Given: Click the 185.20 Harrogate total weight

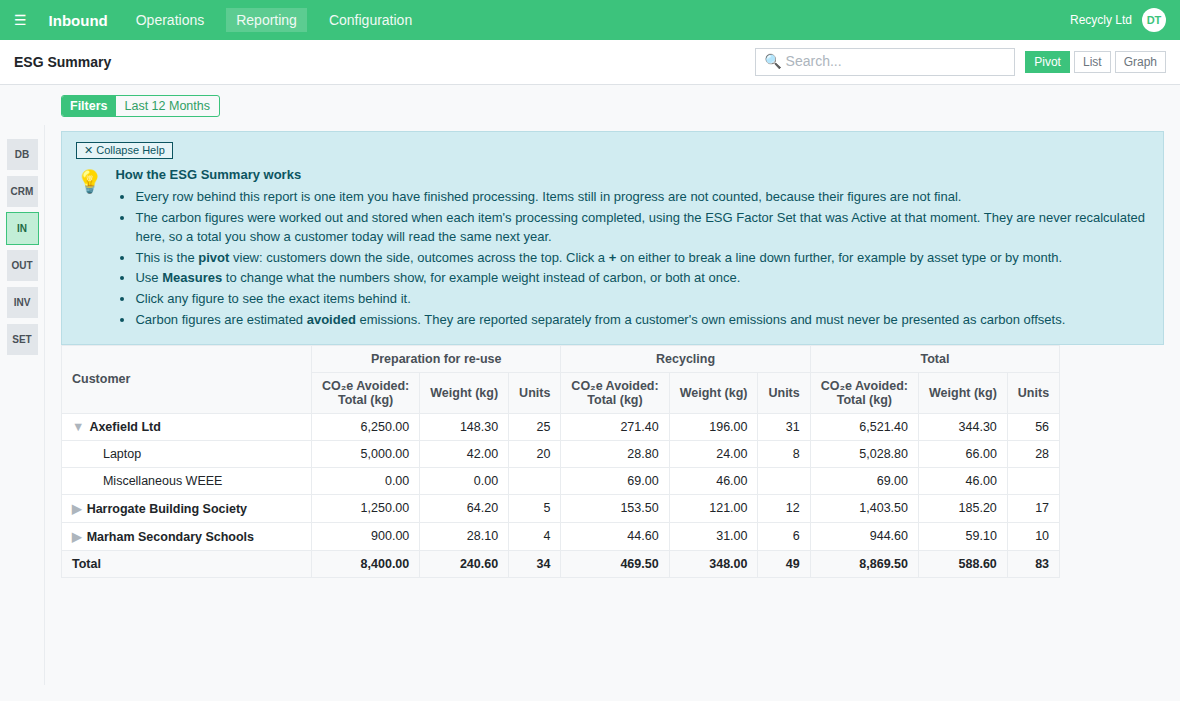Looking at the screenshot, I should pos(978,508).
